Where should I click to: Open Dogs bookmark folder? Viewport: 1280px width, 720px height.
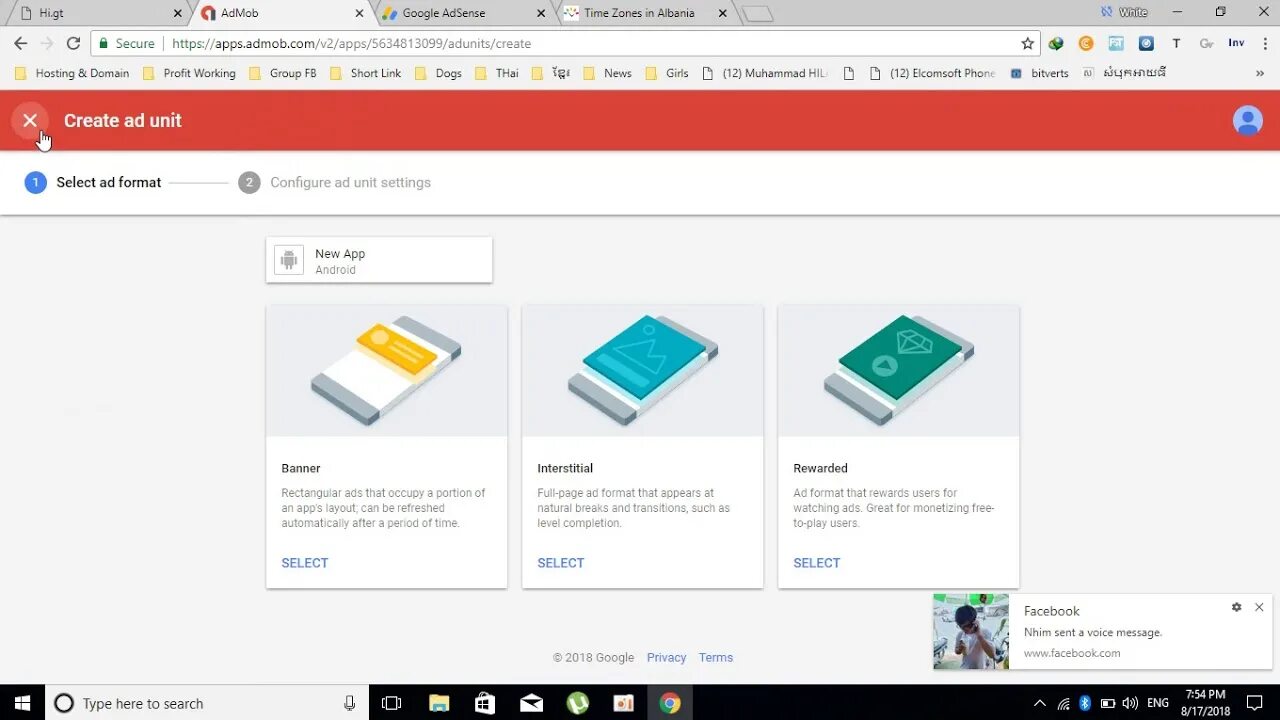click(438, 73)
